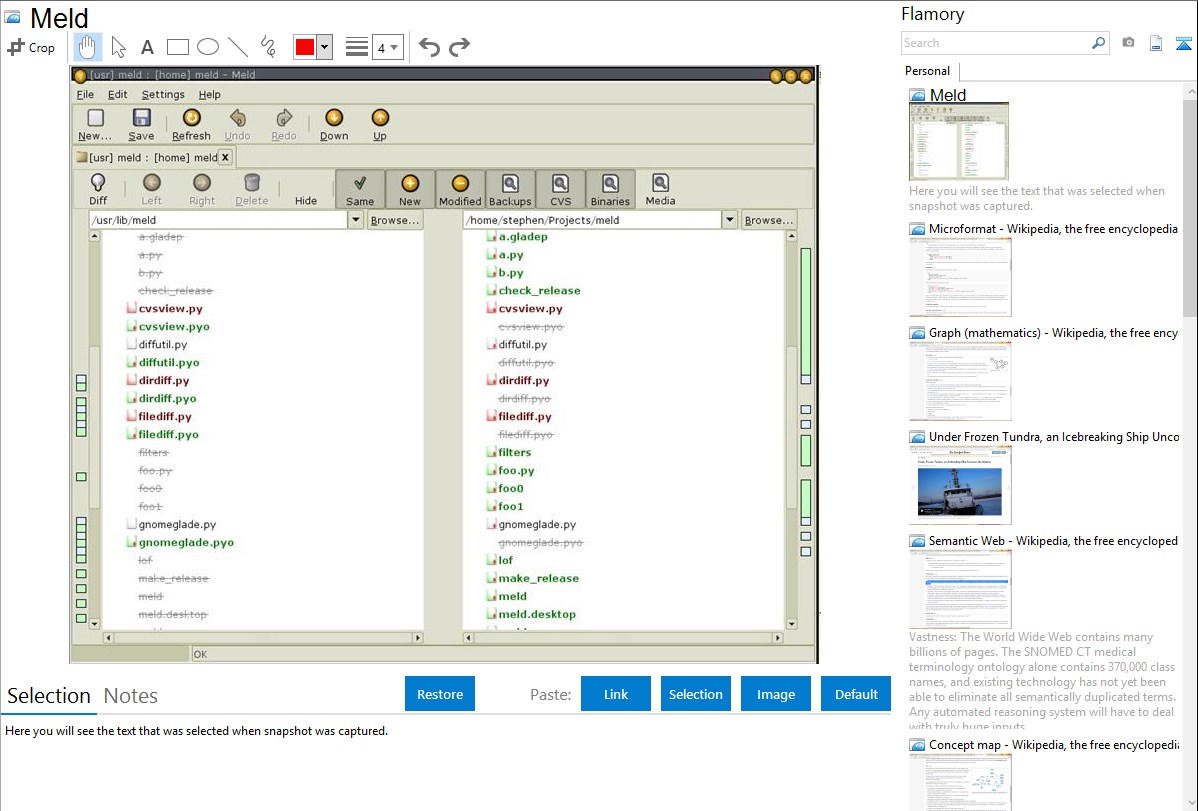
Task: Click Browse for the right pane
Action: tap(769, 219)
